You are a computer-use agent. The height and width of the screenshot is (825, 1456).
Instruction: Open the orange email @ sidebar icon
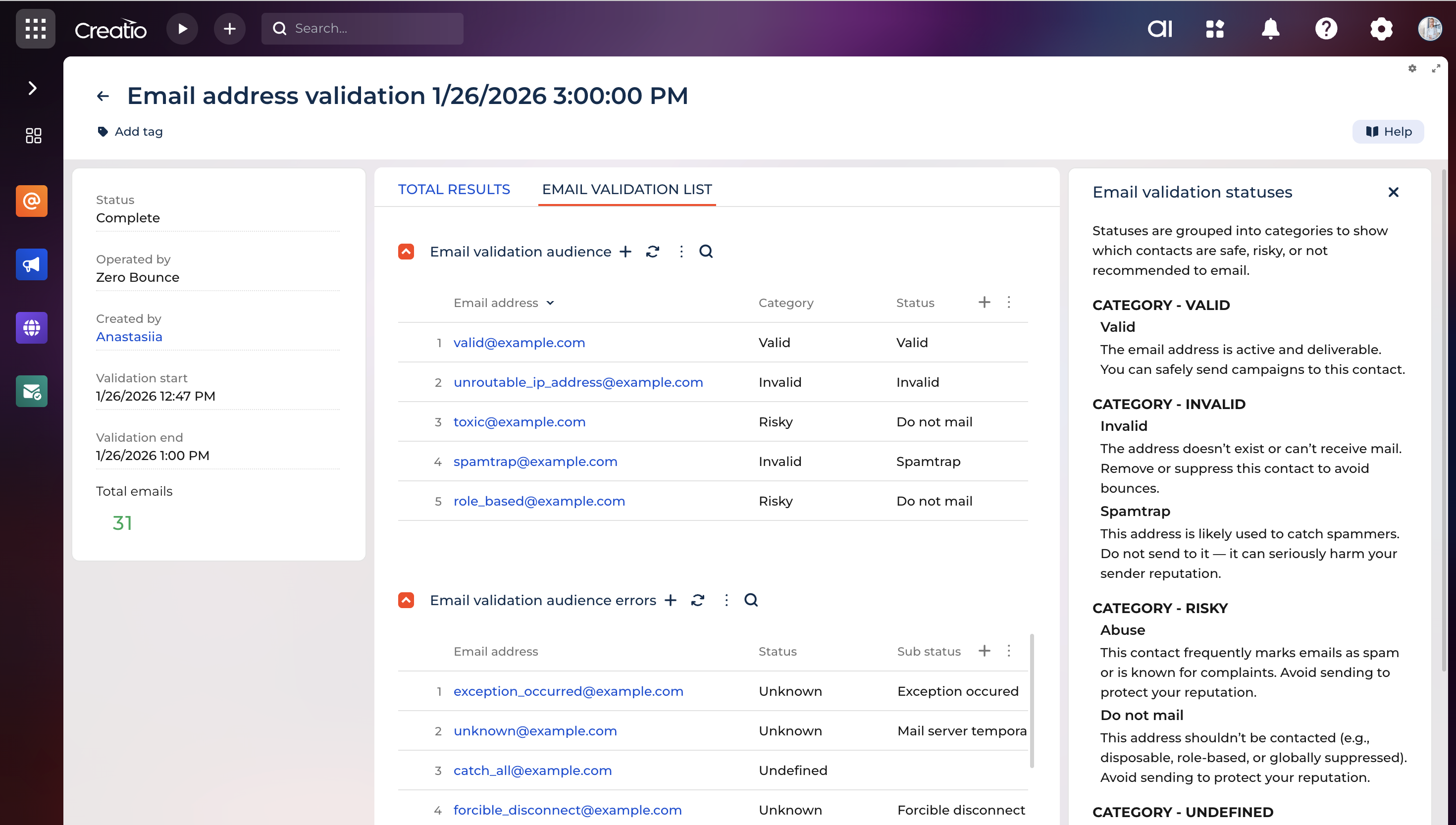(32, 201)
